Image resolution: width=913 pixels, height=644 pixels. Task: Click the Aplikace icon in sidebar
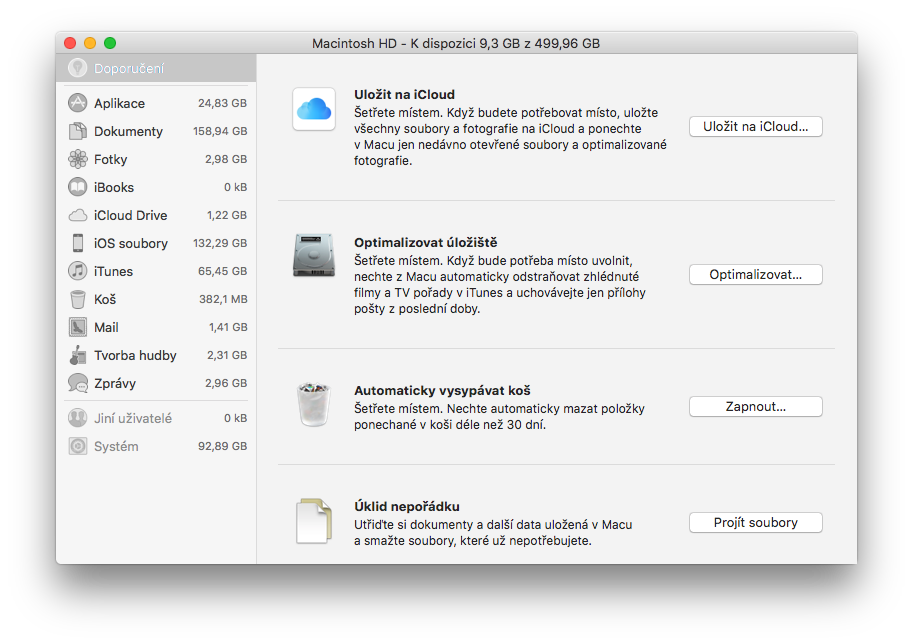[x=78, y=103]
